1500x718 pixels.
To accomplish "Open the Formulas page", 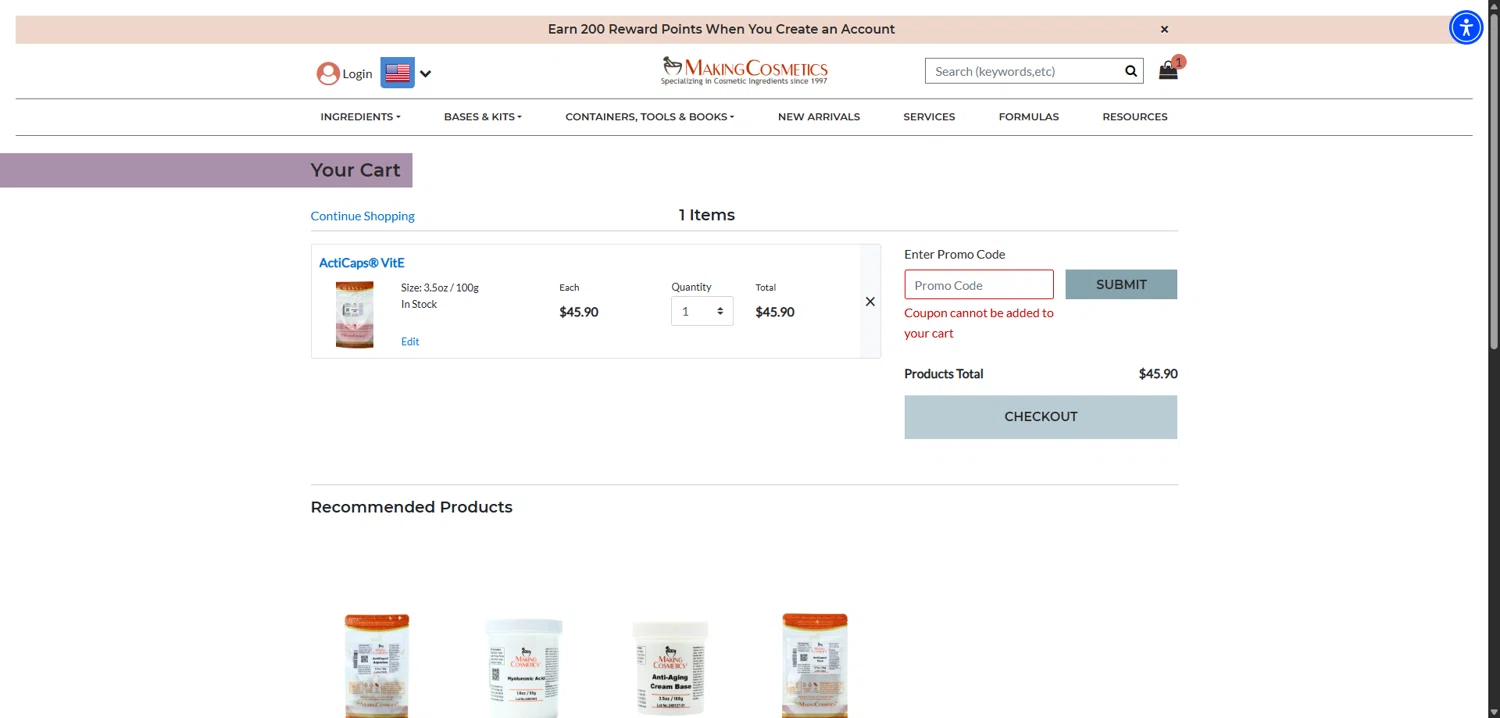I will pyautogui.click(x=1028, y=117).
